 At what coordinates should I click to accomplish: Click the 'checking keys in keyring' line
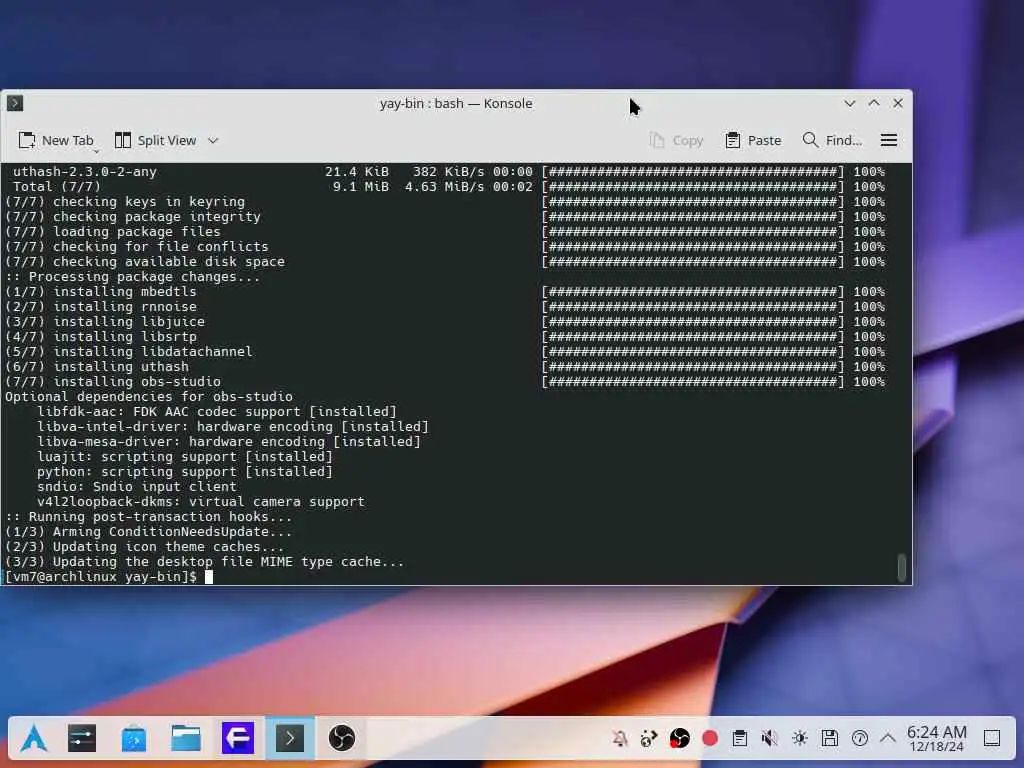125,201
